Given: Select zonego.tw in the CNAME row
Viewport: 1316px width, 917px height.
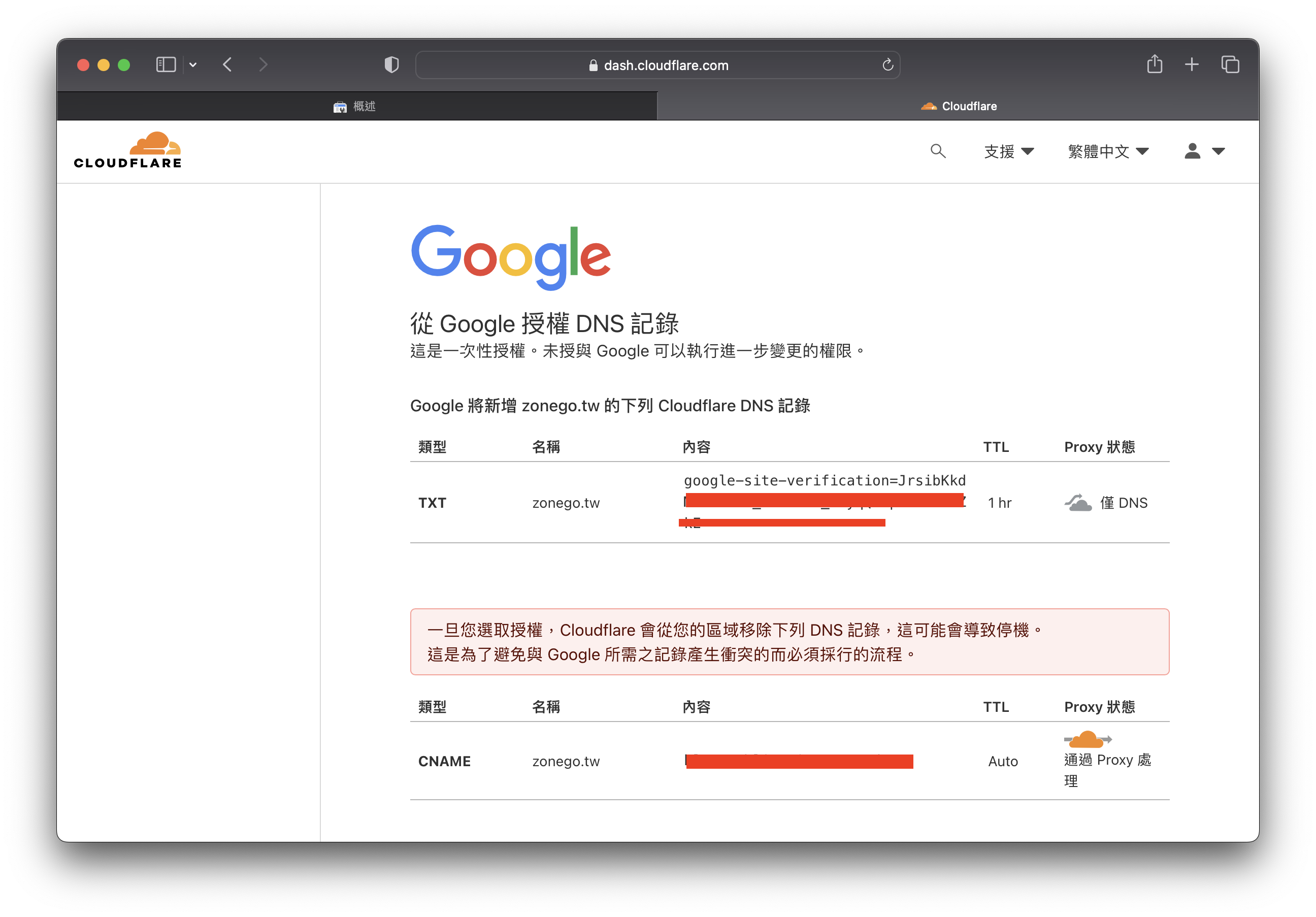Looking at the screenshot, I should (566, 761).
